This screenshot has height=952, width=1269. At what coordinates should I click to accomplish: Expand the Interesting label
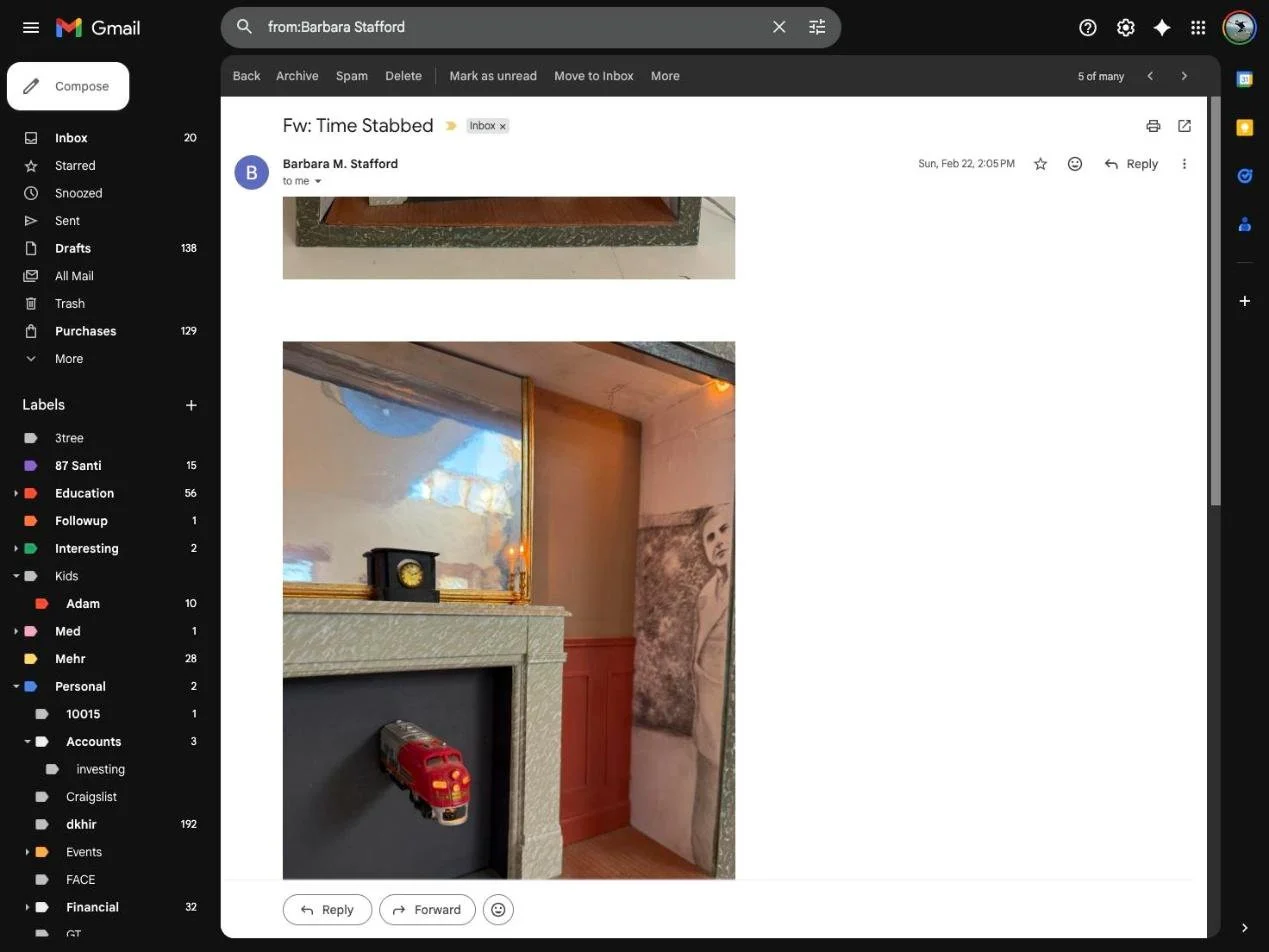pos(16,549)
